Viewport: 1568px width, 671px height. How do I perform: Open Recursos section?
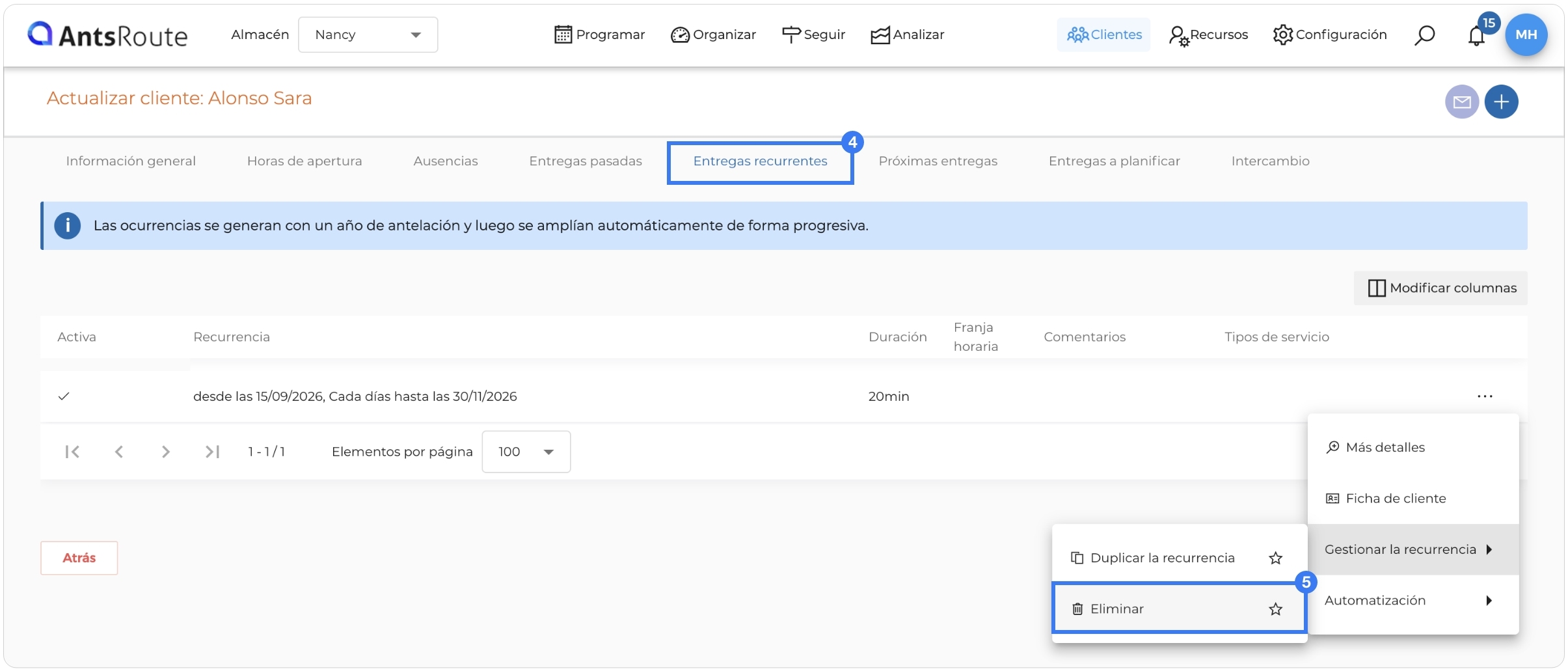(1208, 34)
